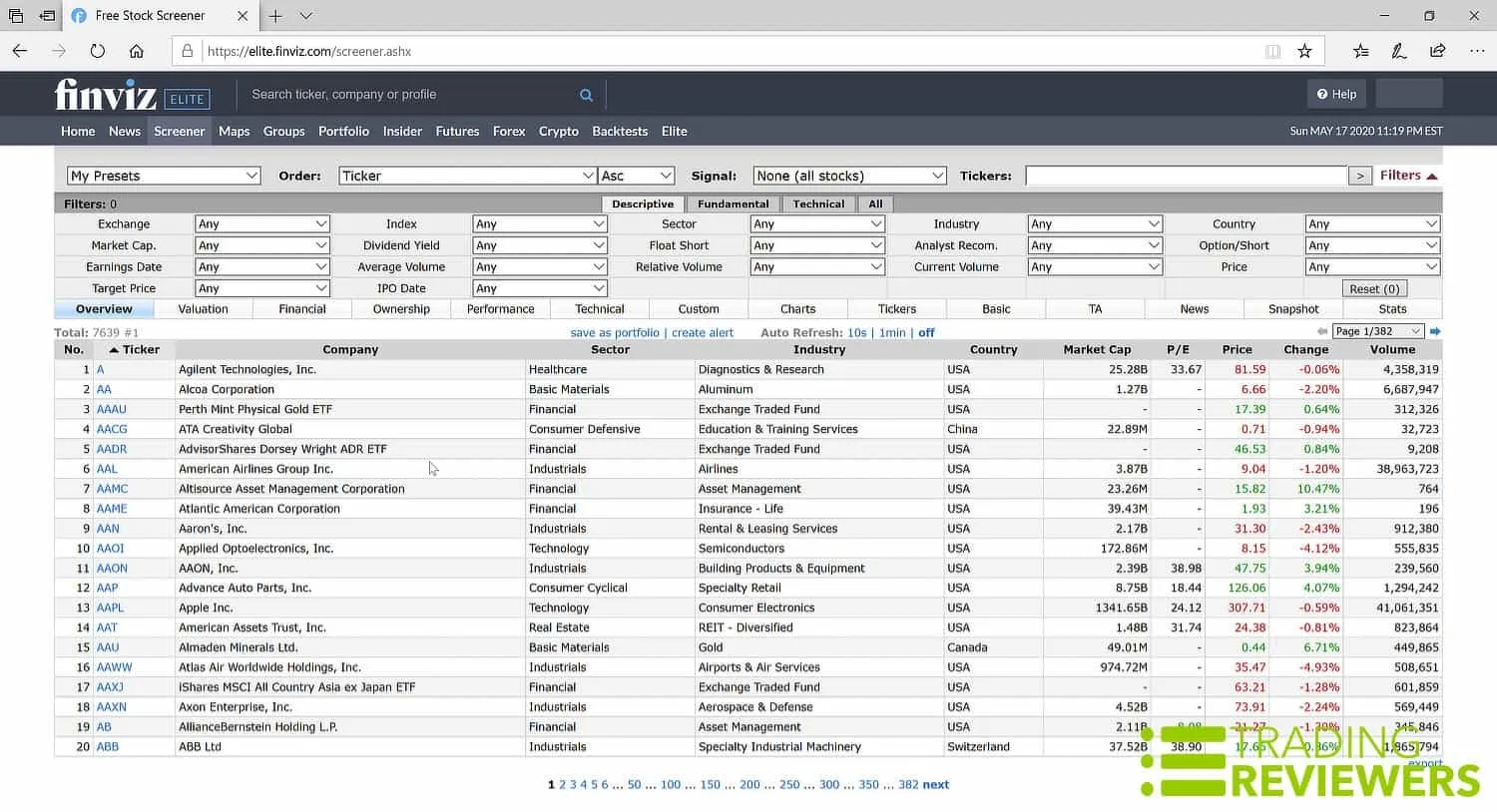Sort by Ticker column header
Screen dimensions: 1497x812
(x=135, y=350)
